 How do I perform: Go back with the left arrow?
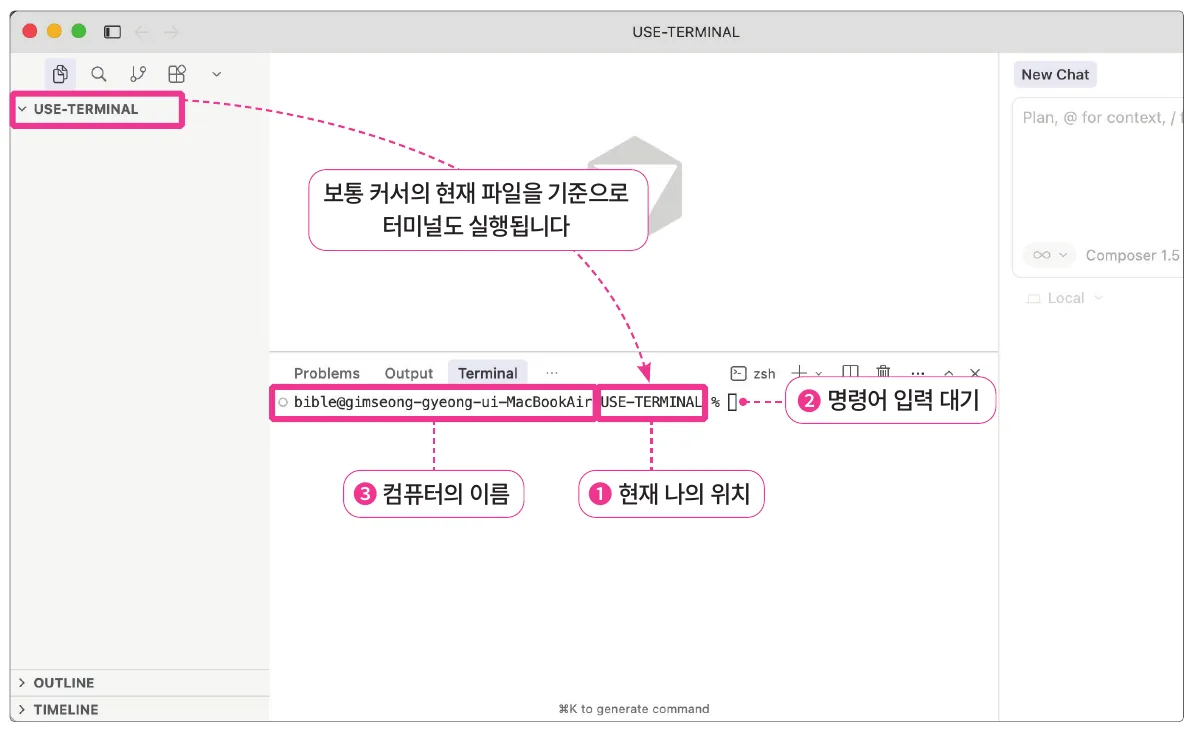(142, 32)
